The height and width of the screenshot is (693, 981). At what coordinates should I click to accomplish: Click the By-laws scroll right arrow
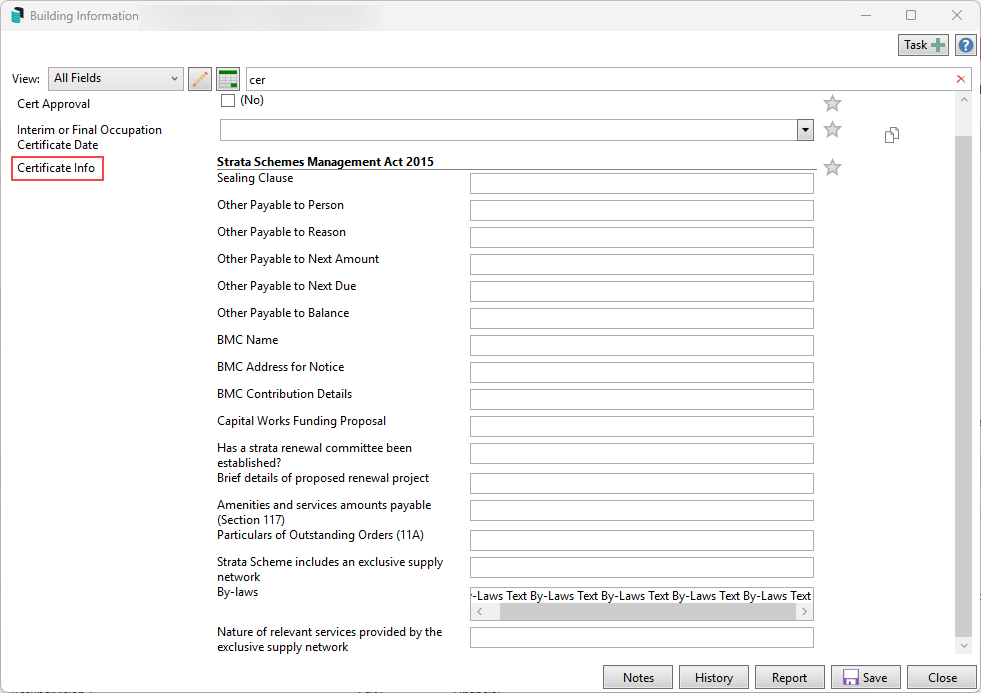click(804, 612)
